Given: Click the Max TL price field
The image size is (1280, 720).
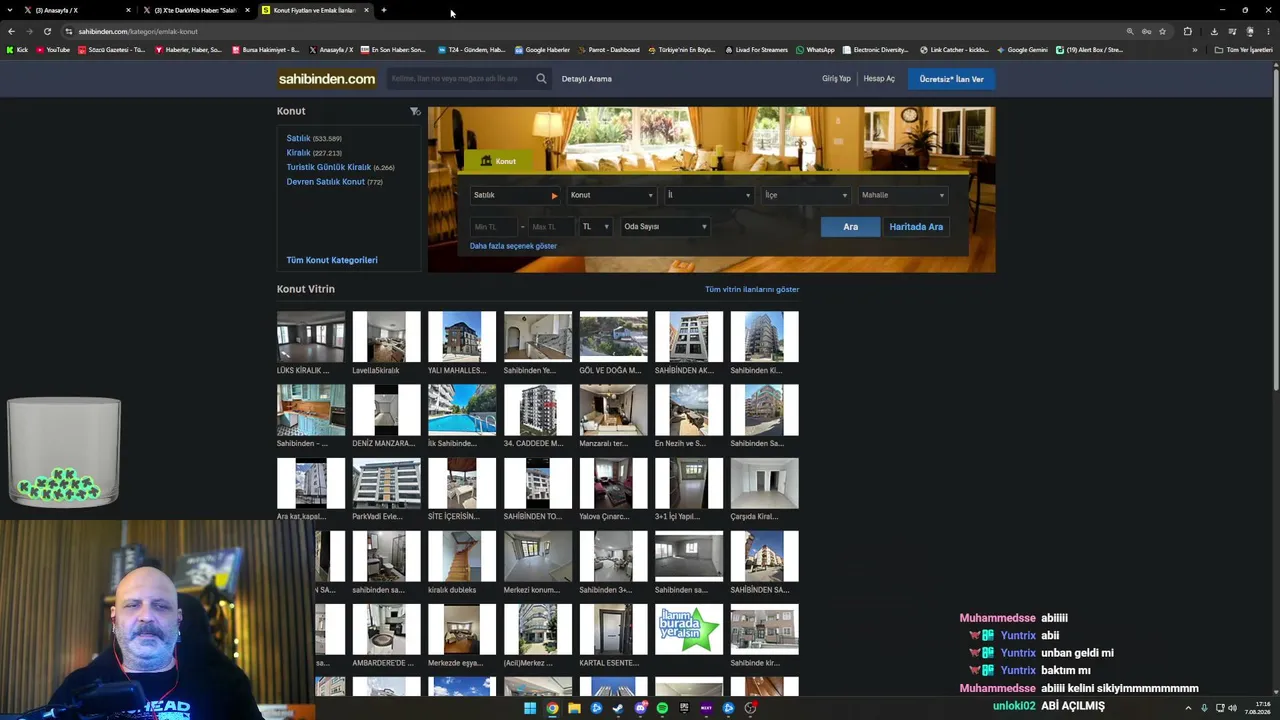Looking at the screenshot, I should point(551,227).
